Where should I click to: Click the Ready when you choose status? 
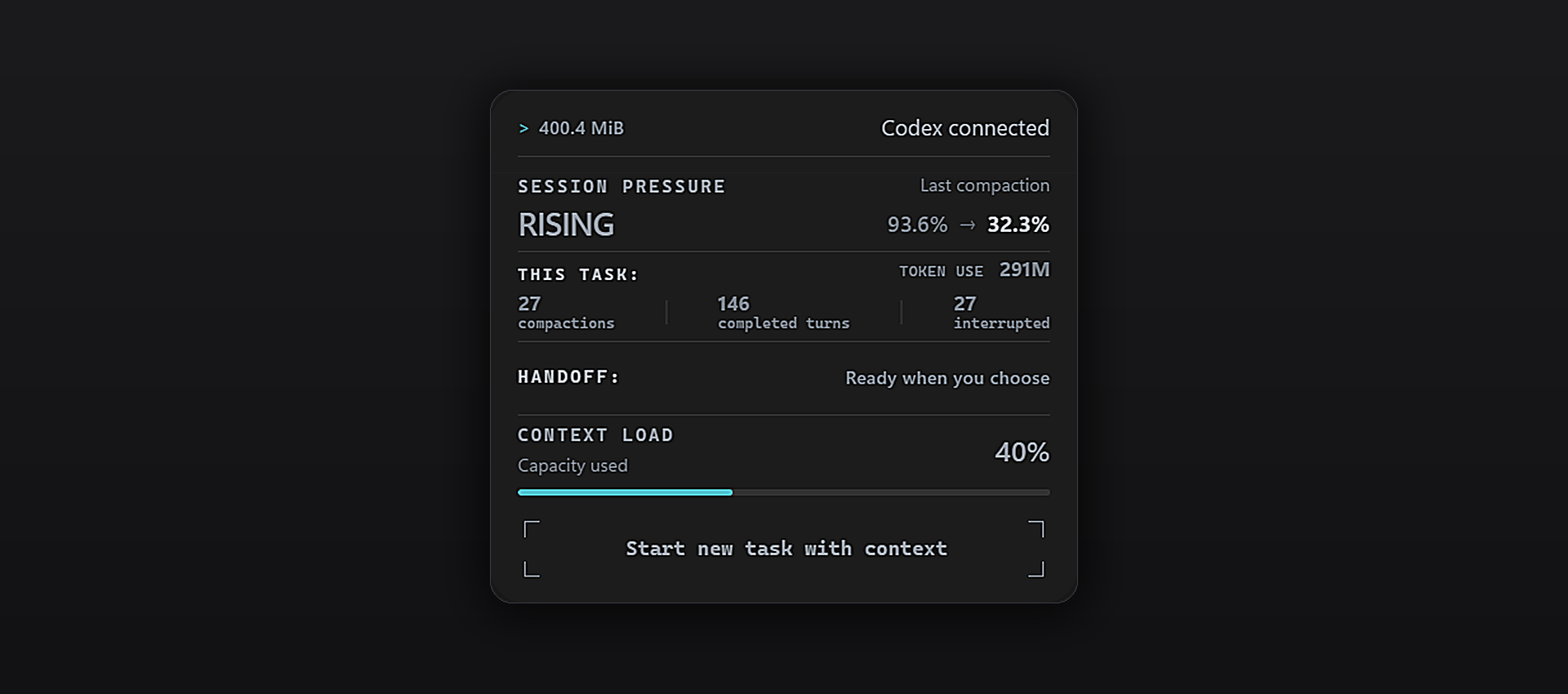(947, 378)
